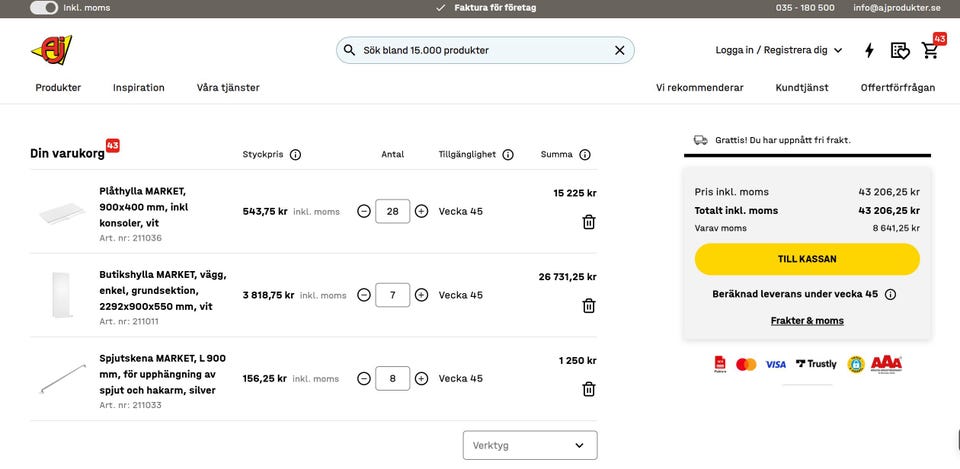The height and width of the screenshot is (469, 960).
Task: Click the Trustly payment logo
Action: (816, 364)
